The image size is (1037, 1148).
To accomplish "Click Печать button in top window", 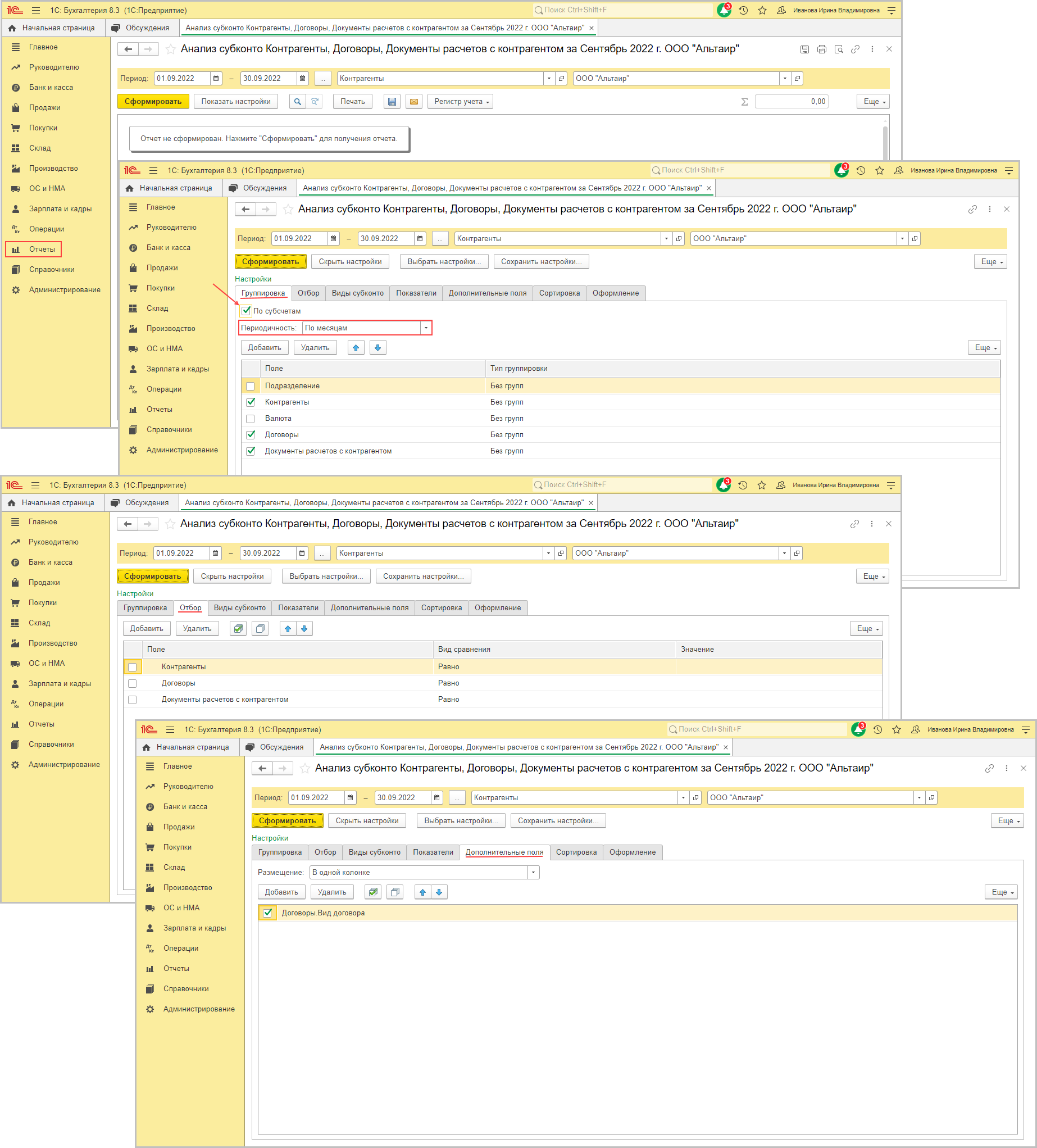I will 353,101.
